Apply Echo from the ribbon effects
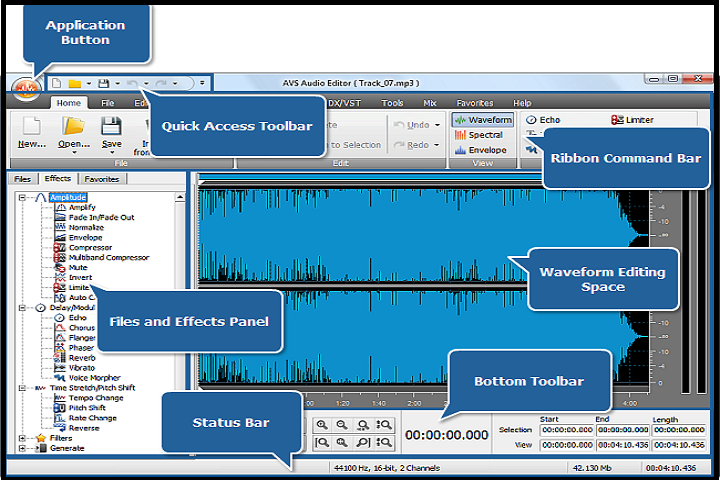This screenshot has height=480, width=720. tap(550, 120)
